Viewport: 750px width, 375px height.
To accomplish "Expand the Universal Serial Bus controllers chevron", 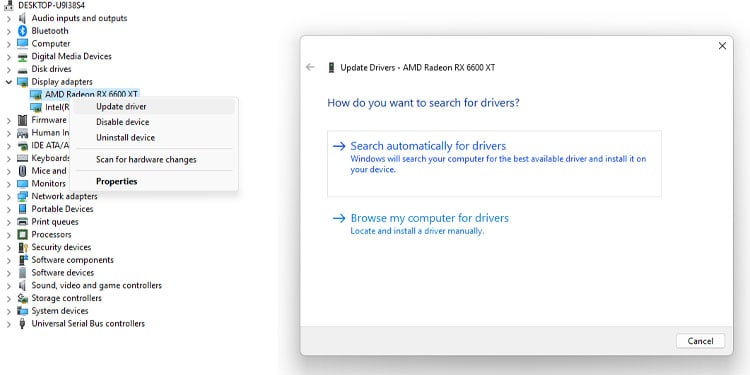I will [x=9, y=324].
